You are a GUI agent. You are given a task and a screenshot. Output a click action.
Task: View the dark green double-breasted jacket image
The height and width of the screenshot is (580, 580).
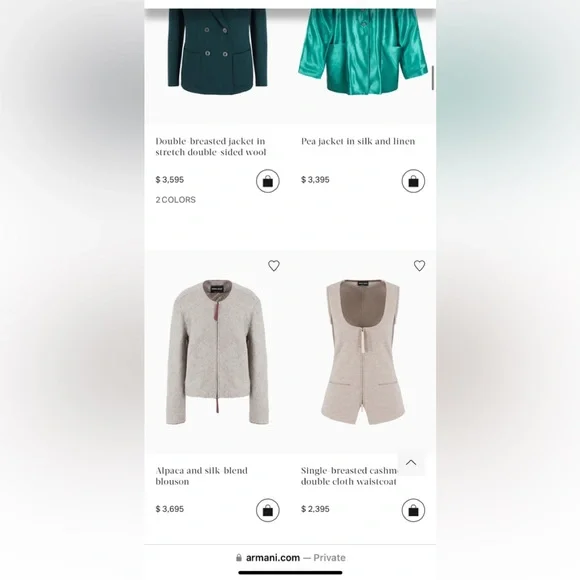click(x=217, y=52)
